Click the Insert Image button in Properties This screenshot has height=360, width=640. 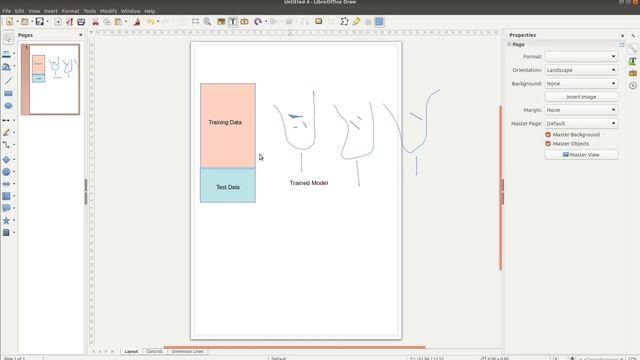pos(581,97)
